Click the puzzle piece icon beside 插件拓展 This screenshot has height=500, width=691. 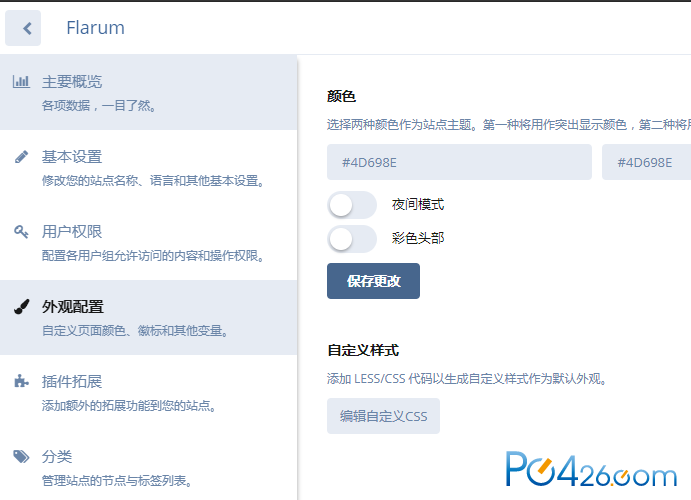pyautogui.click(x=21, y=381)
